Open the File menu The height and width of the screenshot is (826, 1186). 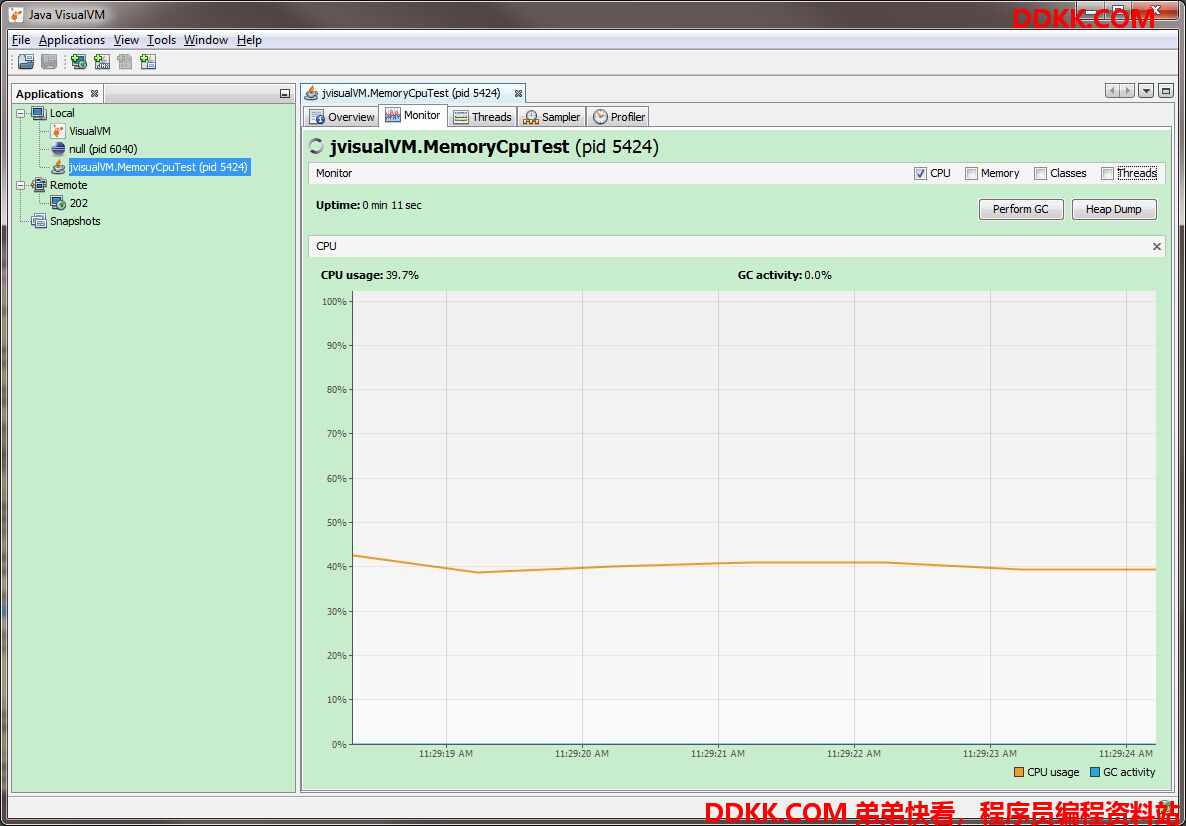[x=21, y=40]
